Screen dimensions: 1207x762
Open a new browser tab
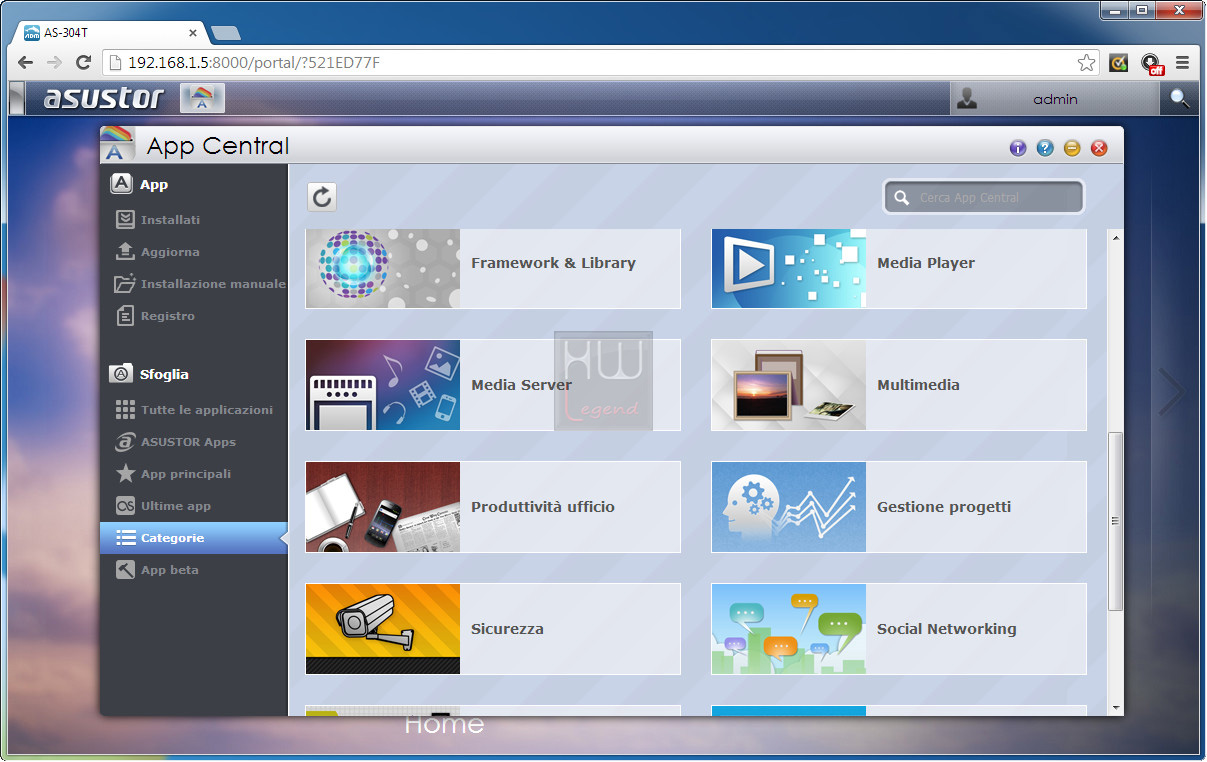(226, 33)
